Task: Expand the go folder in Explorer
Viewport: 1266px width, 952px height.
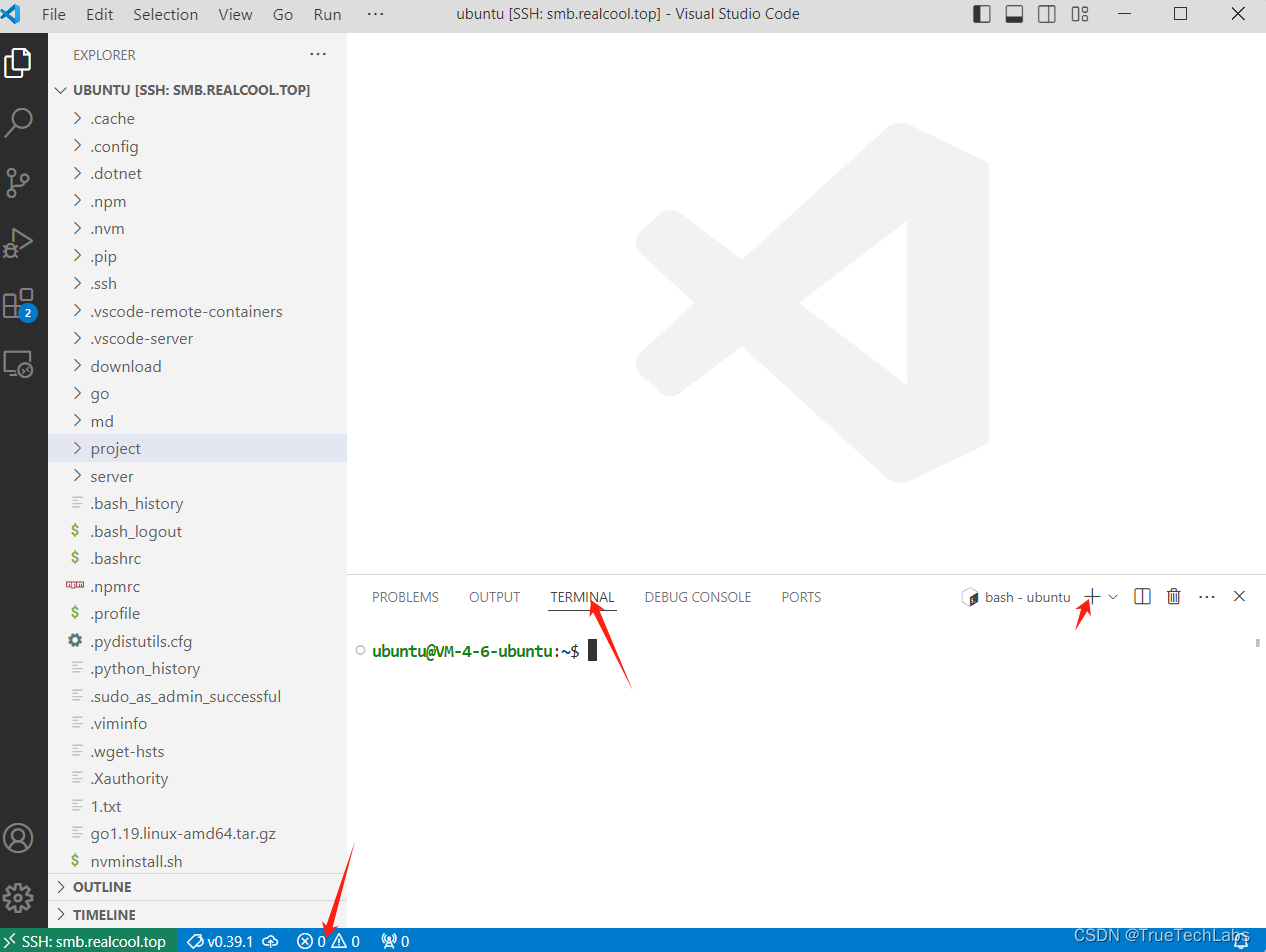Action: [198, 393]
